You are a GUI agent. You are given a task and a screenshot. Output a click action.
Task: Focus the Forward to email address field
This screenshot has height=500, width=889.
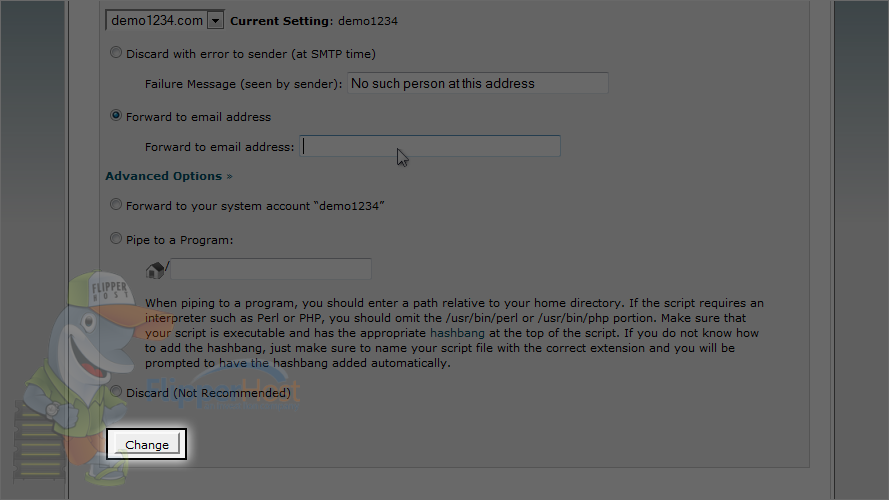pos(430,146)
